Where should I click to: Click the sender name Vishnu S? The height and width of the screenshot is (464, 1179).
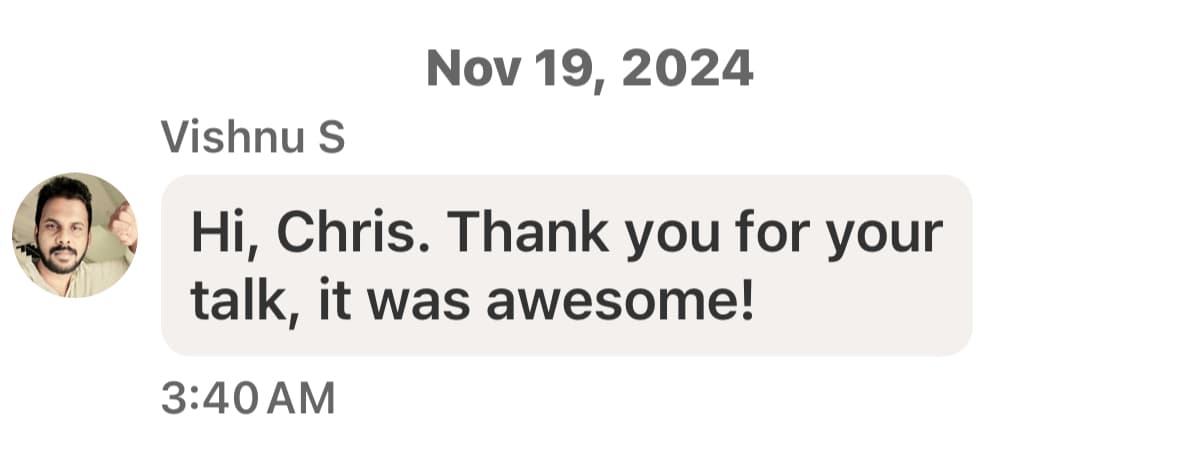tap(252, 138)
